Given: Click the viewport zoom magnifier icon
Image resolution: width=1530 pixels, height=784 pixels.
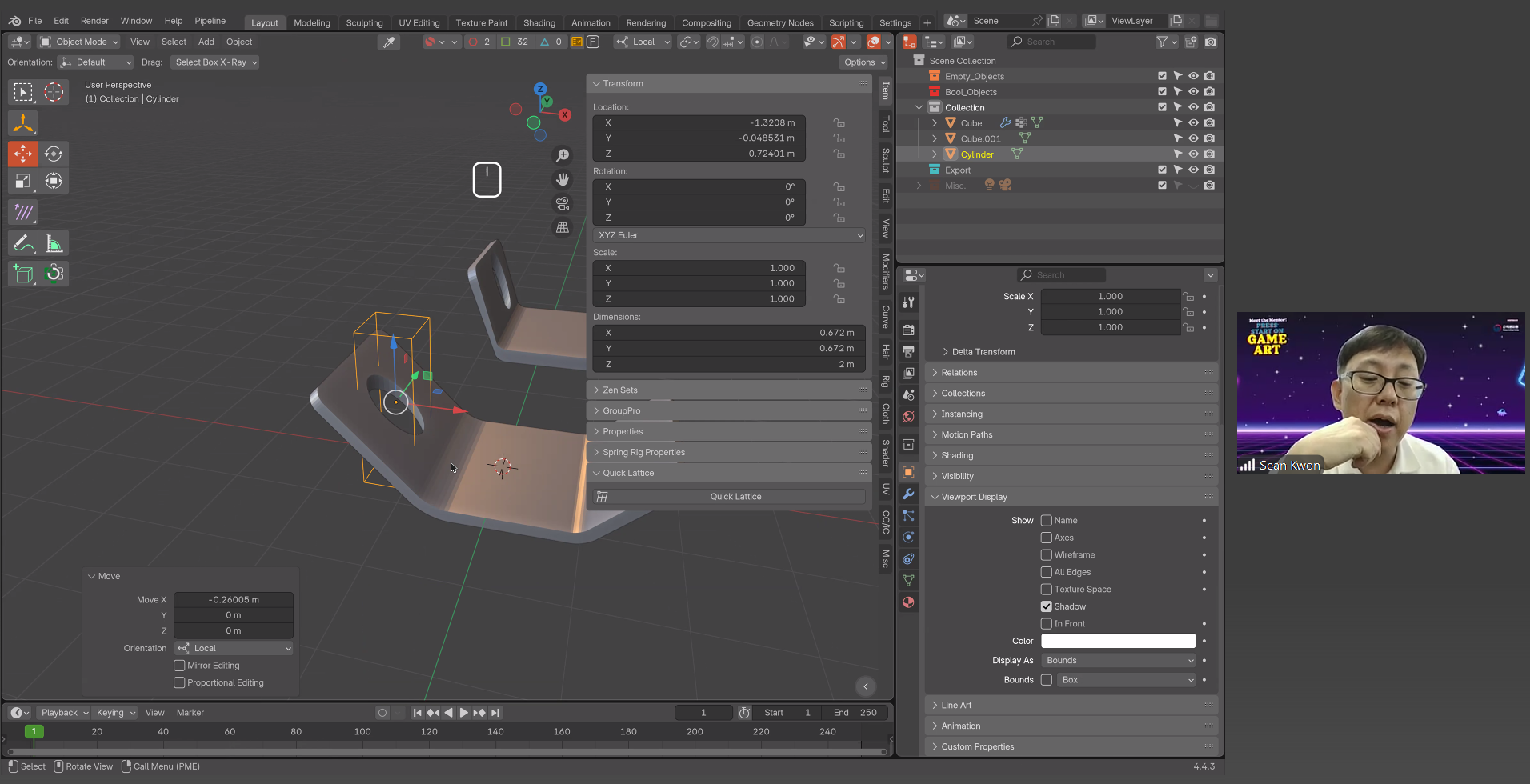Looking at the screenshot, I should (563, 155).
